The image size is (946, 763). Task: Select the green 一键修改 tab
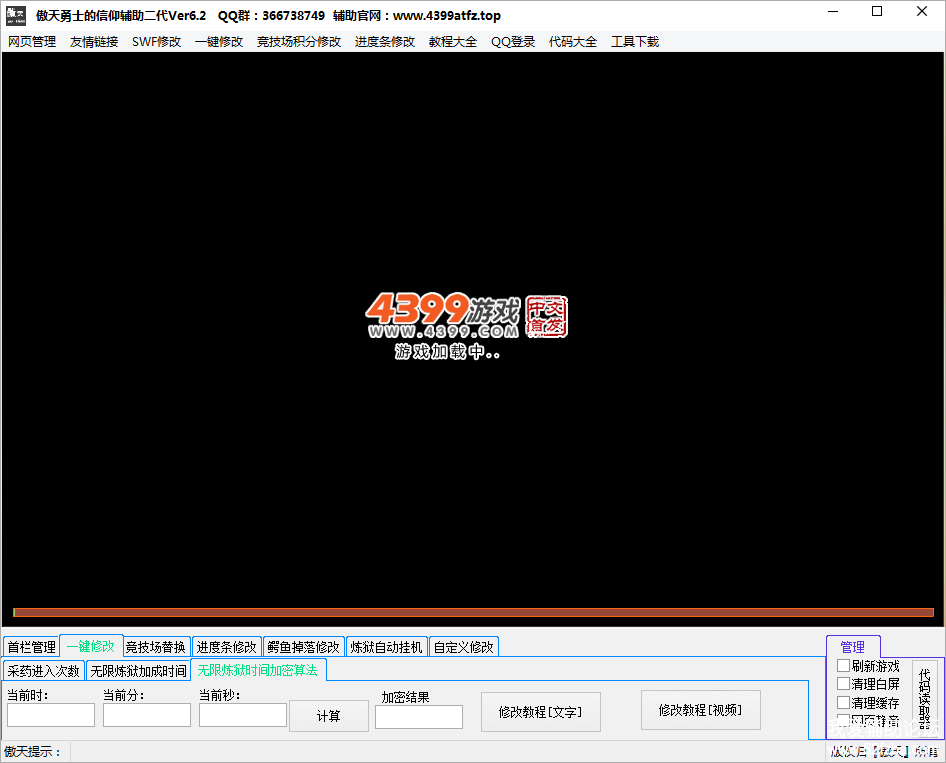(91, 646)
